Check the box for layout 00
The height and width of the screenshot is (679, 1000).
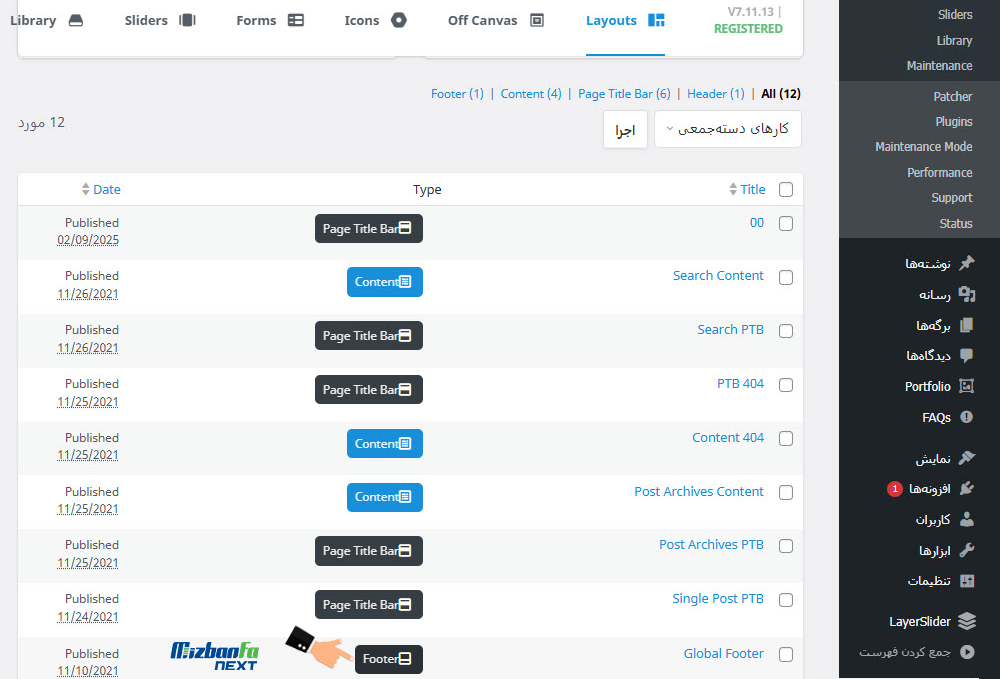pos(786,223)
